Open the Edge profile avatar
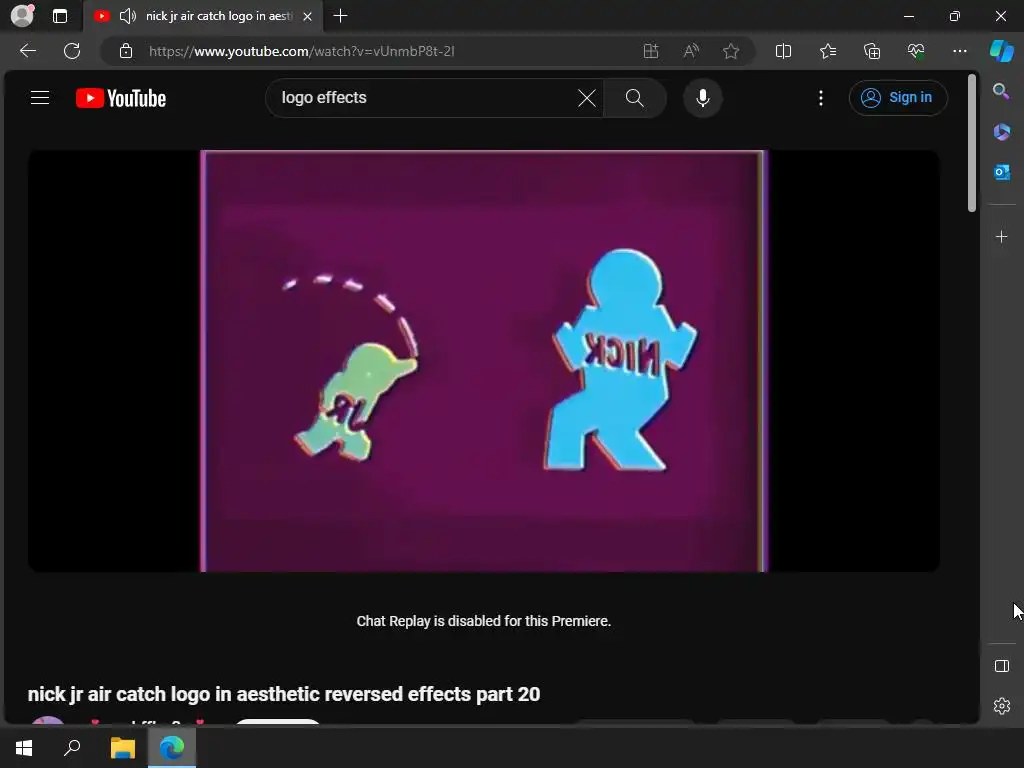This screenshot has height=768, width=1024. click(x=22, y=16)
